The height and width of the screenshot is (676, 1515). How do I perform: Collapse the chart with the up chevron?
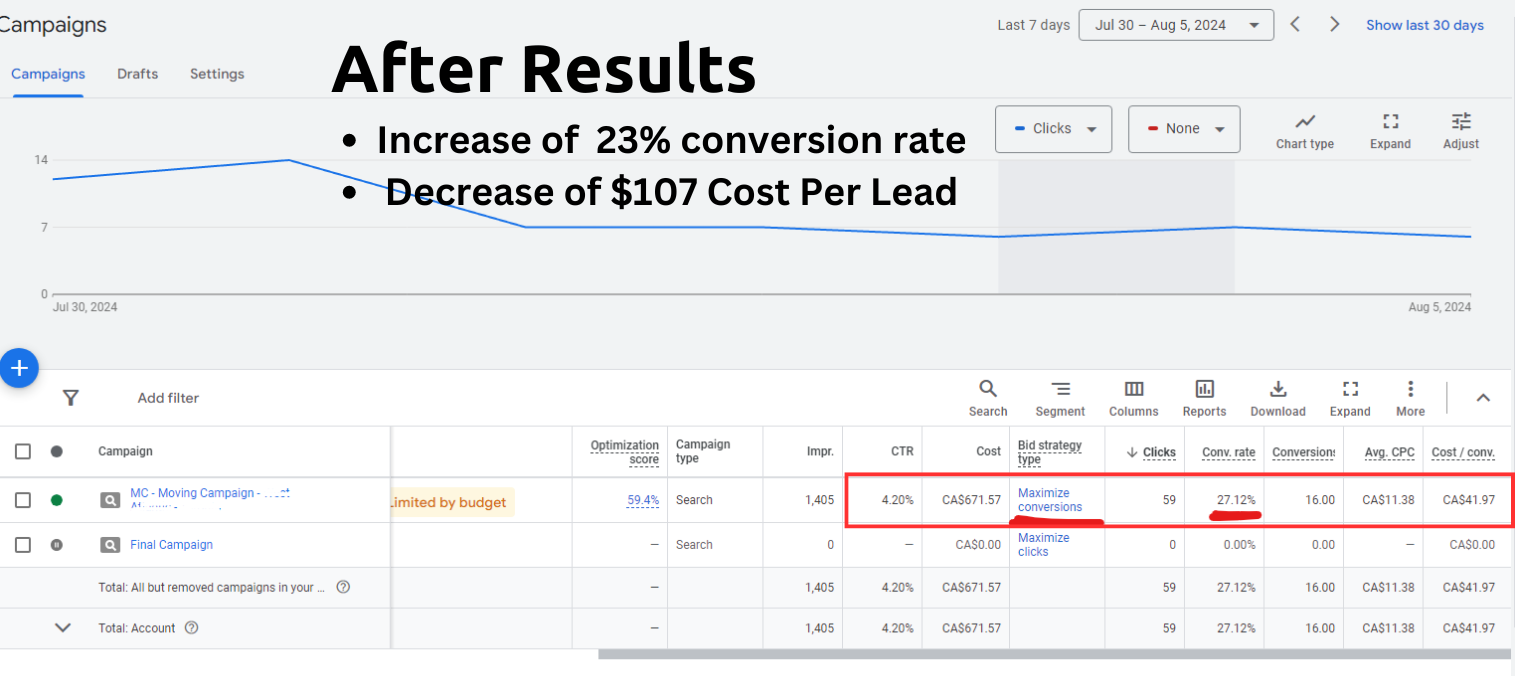1483,398
